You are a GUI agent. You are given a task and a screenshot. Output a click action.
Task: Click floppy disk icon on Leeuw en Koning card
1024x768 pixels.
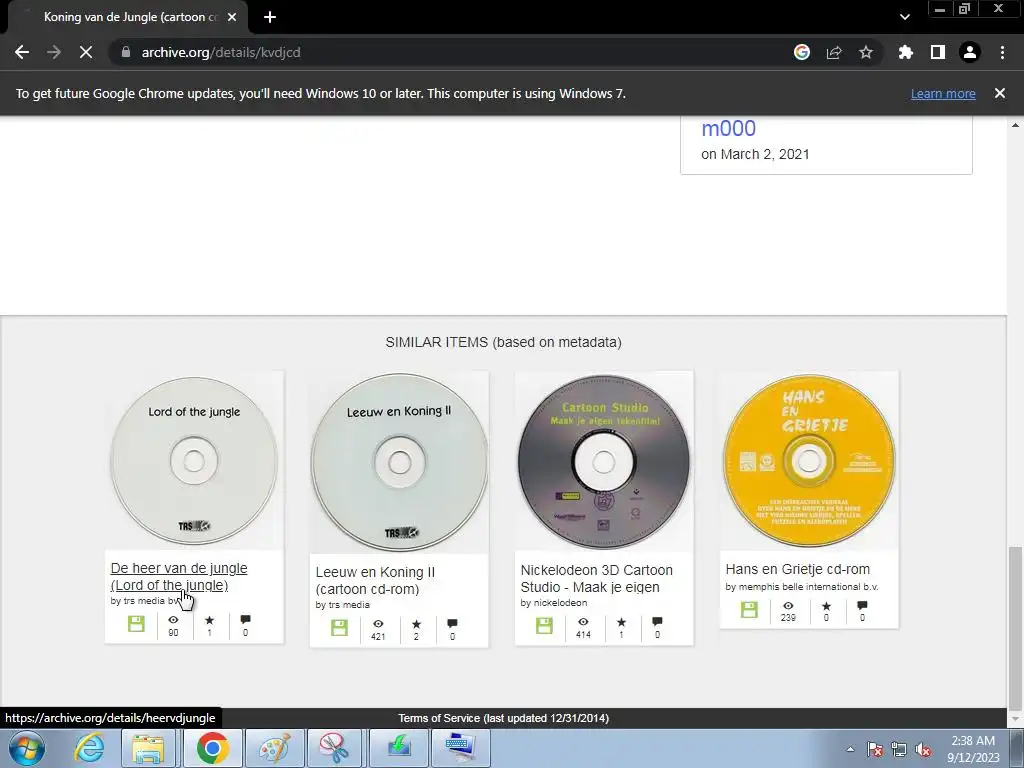pyautogui.click(x=340, y=628)
